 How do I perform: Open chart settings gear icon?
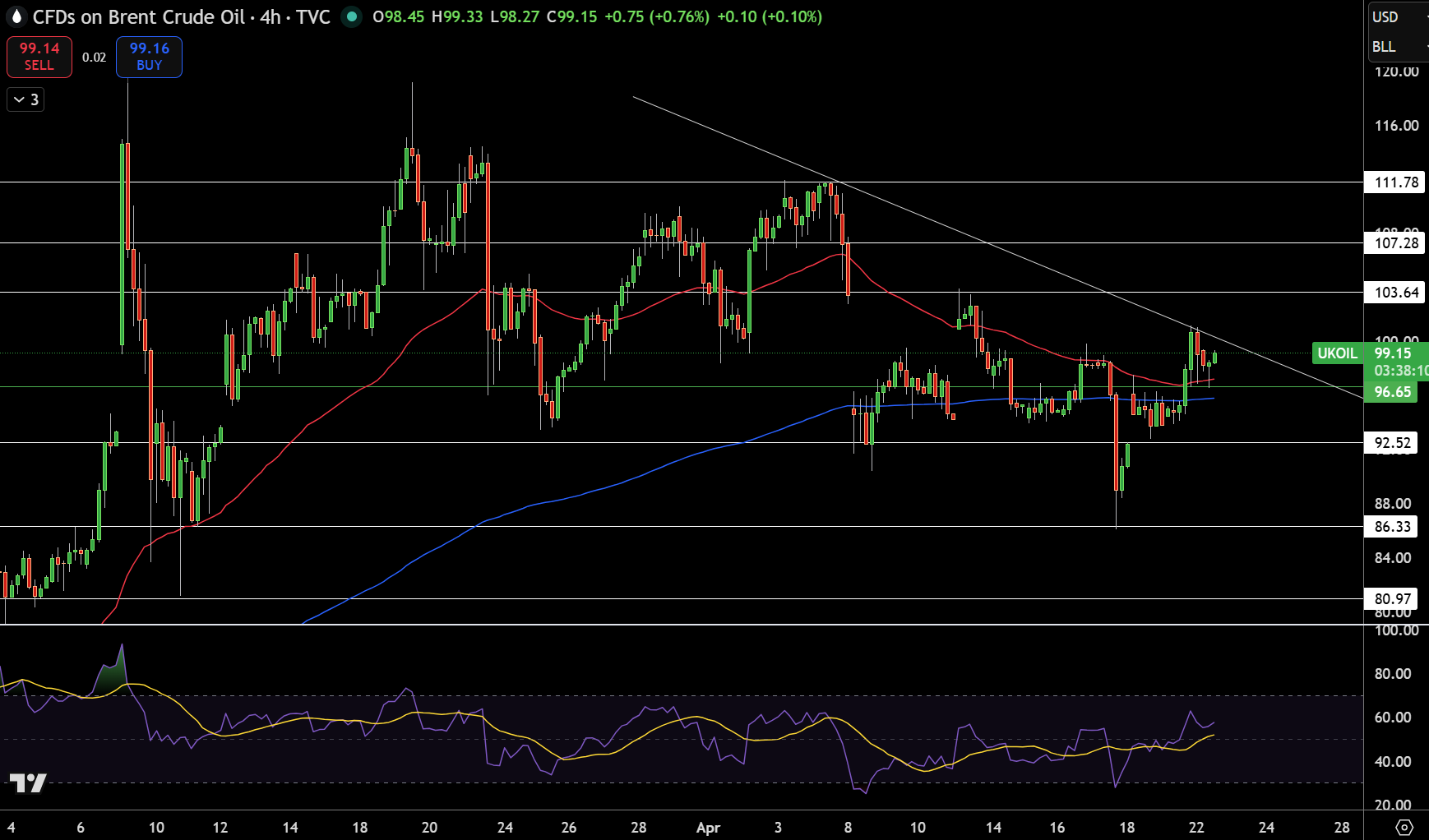coord(1404,827)
